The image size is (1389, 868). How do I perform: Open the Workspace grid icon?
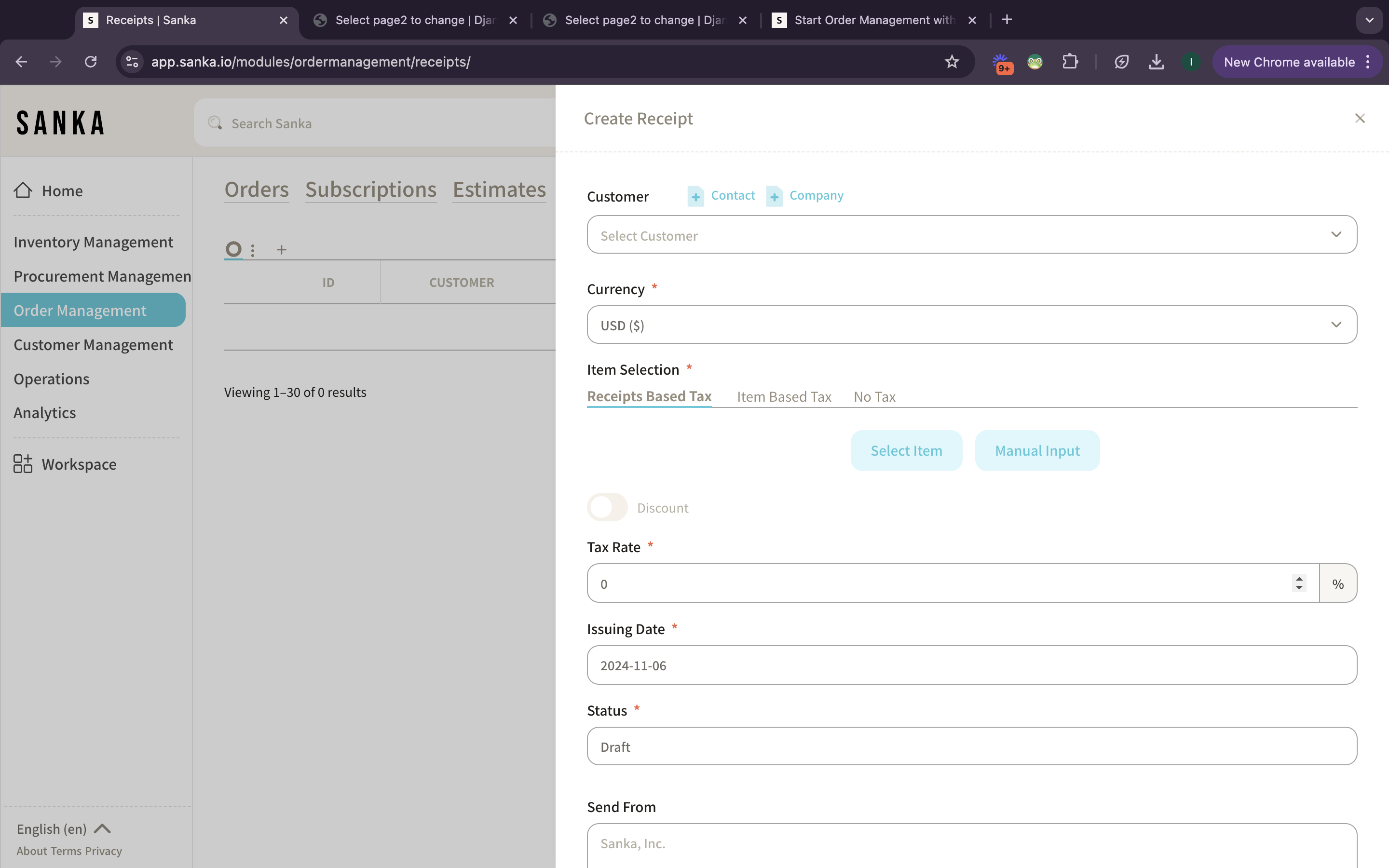tap(23, 464)
